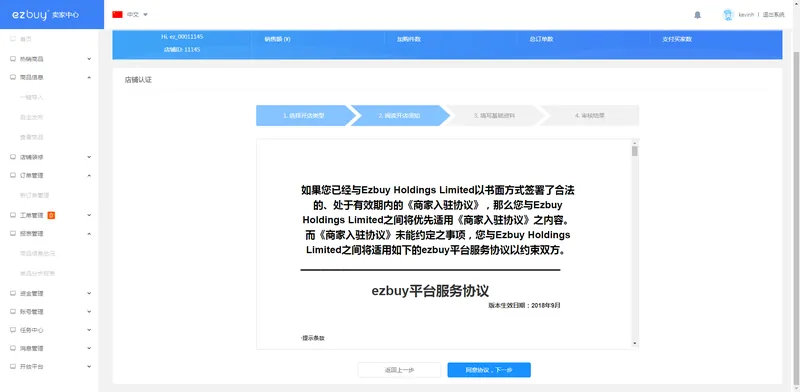Open the 中文 language dropdown
Viewport: 800px width, 392px height.
click(137, 15)
